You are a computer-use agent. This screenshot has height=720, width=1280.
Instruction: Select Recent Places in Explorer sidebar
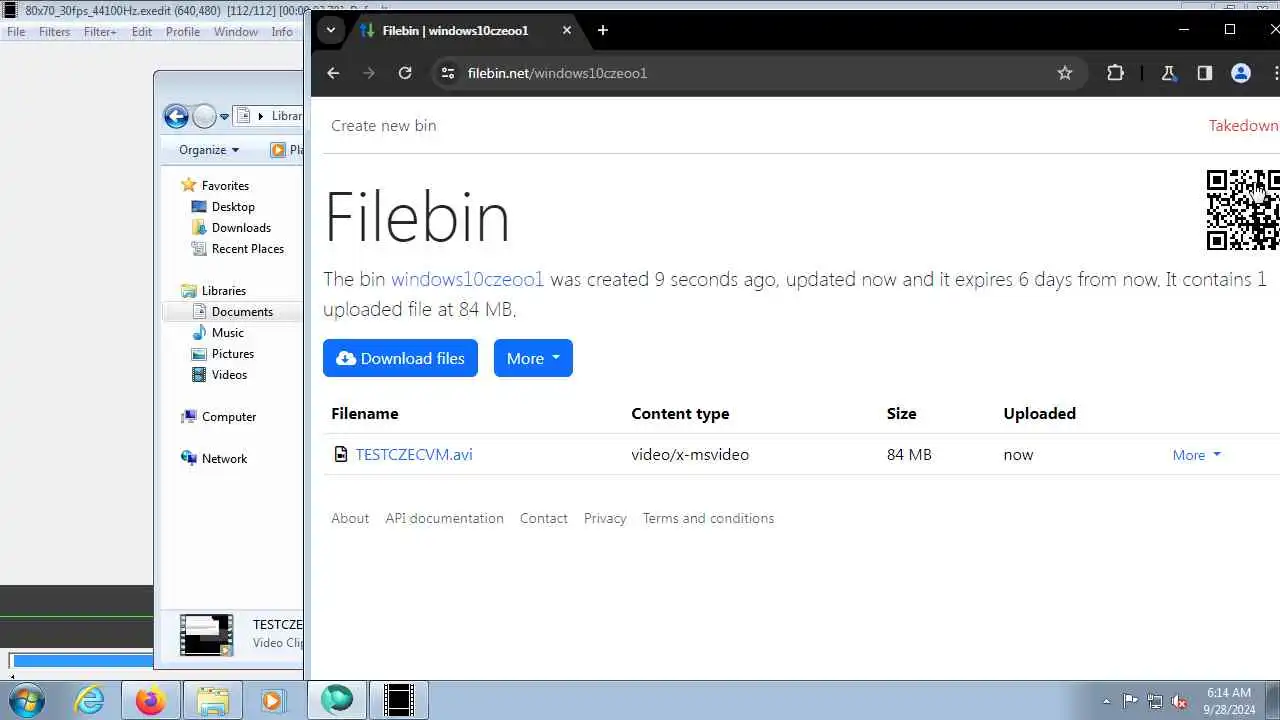click(x=247, y=249)
